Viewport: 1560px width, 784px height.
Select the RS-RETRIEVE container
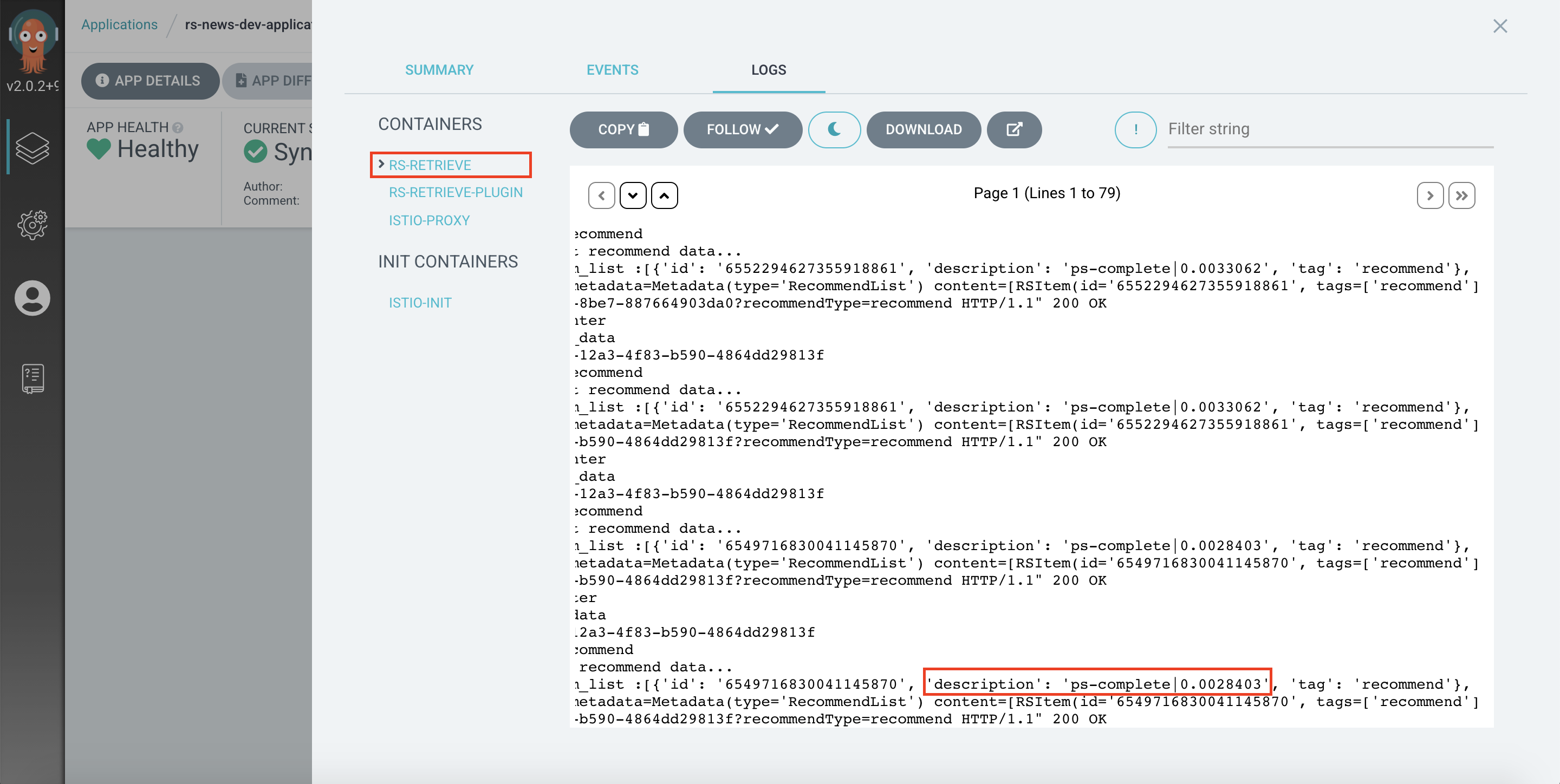430,165
